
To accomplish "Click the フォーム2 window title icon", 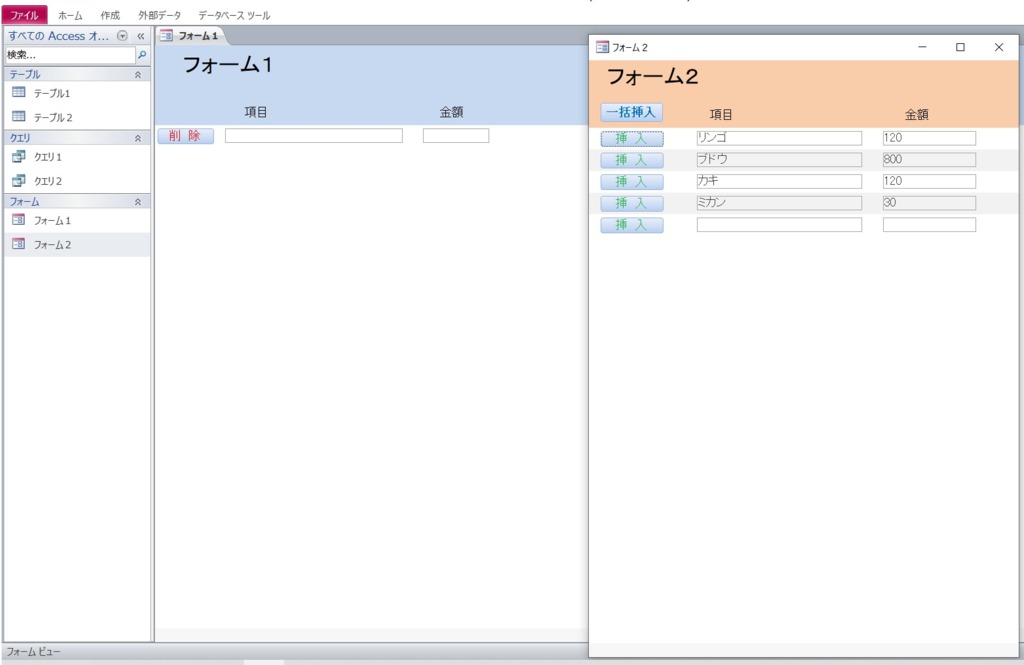I will click(601, 47).
